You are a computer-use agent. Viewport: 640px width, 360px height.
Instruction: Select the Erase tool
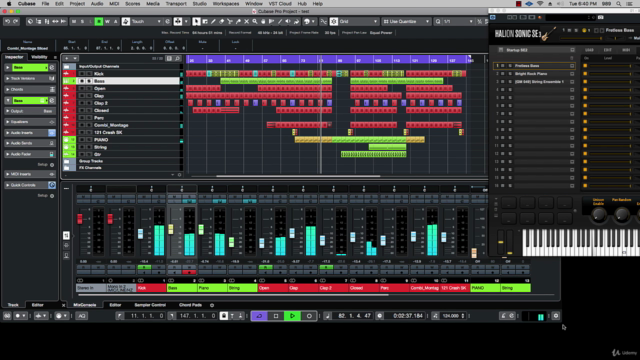pyautogui.click(x=222, y=21)
